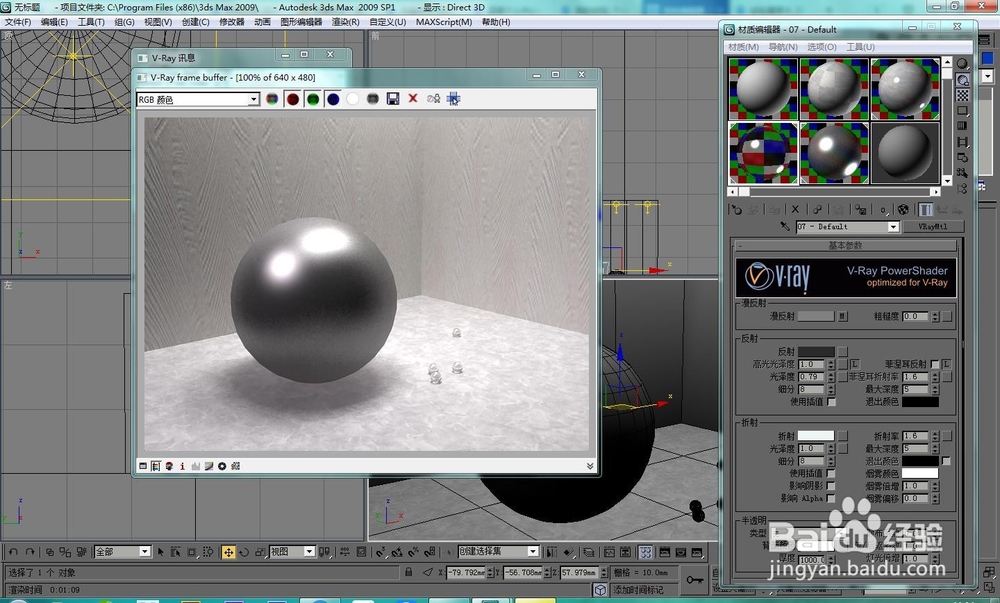Click the pixel info 'i' icon in frame buffer

tap(182, 466)
